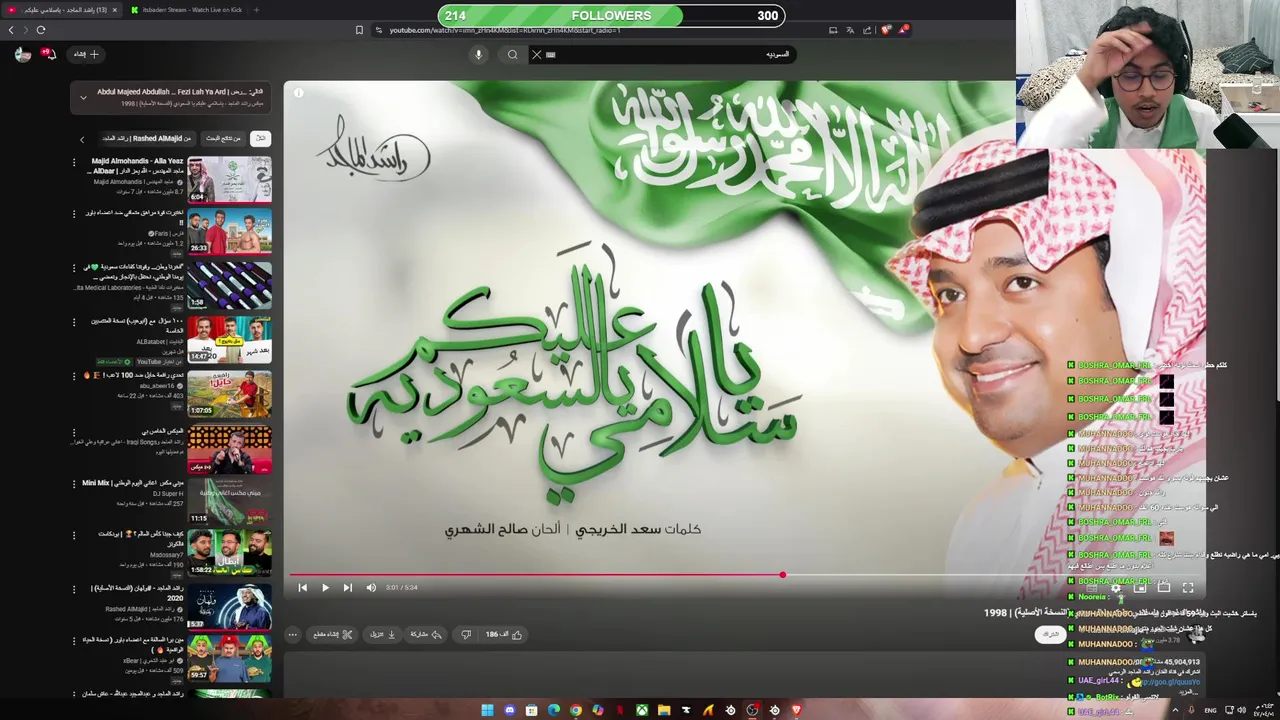Click the Subscribe button under the video
The width and height of the screenshot is (1280, 720).
[1049, 635]
